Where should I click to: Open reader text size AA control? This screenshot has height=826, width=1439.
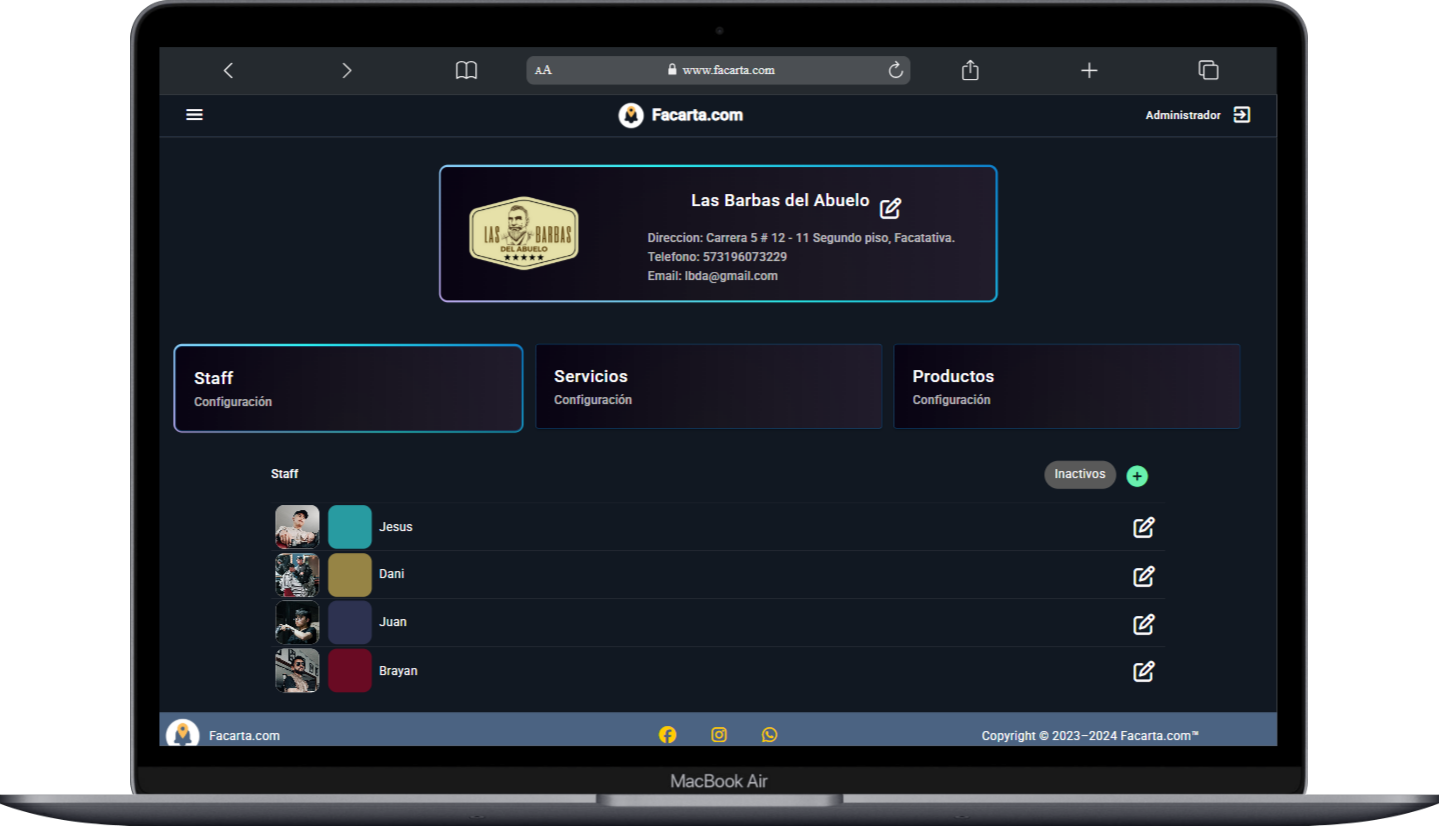[543, 70]
